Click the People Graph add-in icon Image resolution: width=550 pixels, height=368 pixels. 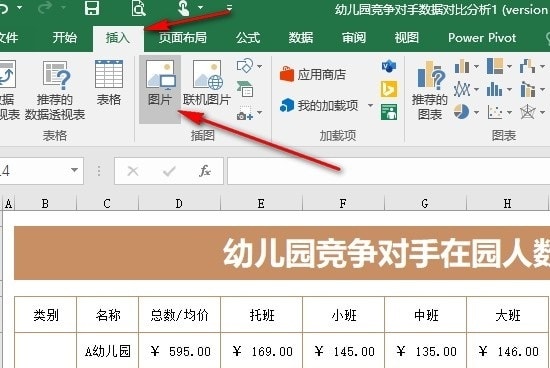pyautogui.click(x=389, y=112)
